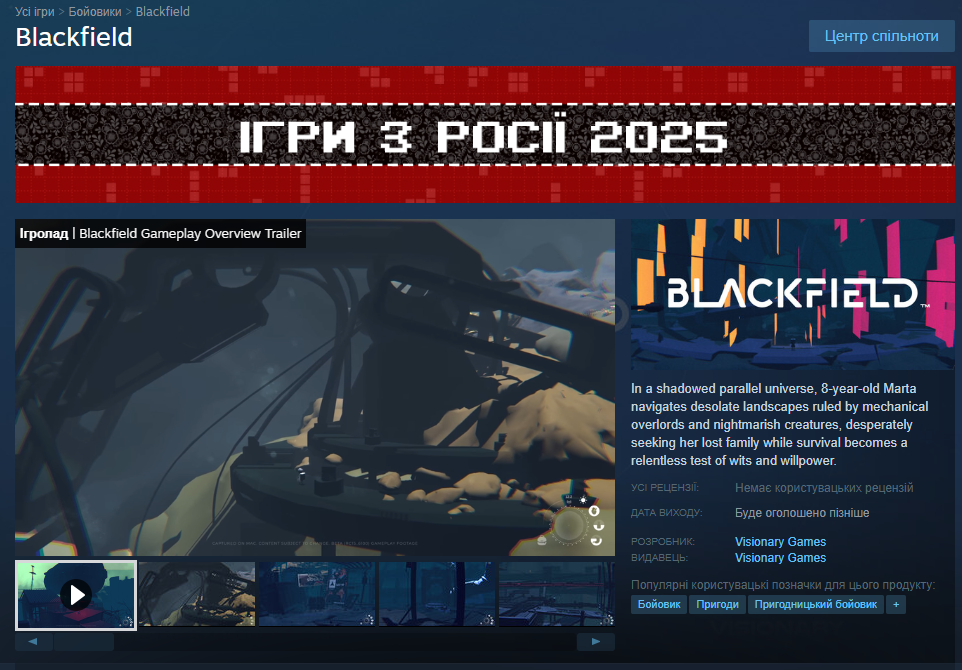Play the trailer thumbnail with the play icon
The image size is (962, 670).
tap(76, 595)
